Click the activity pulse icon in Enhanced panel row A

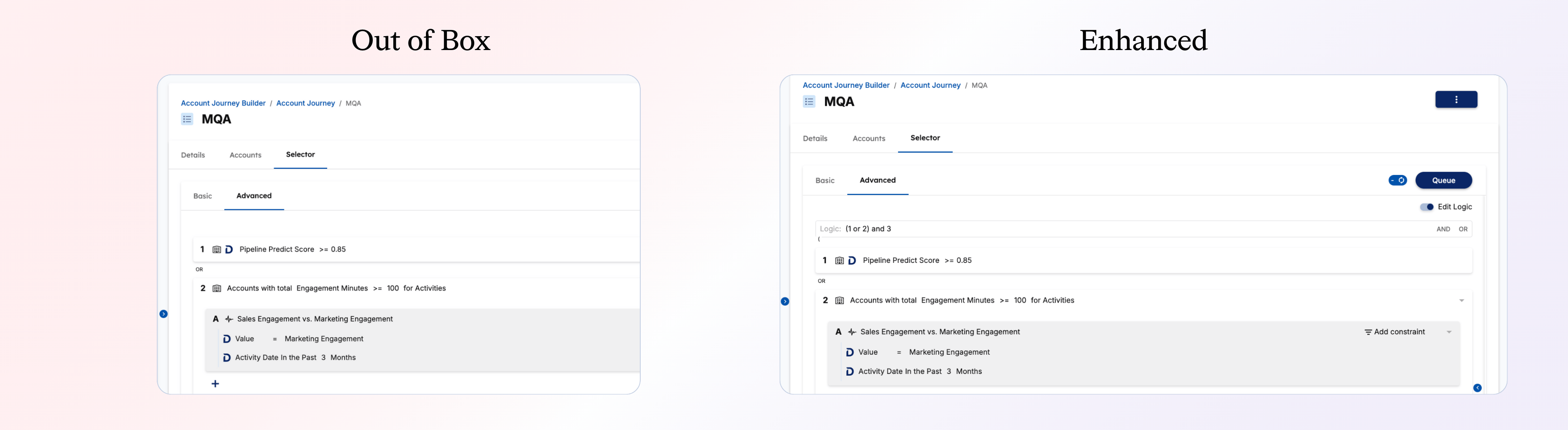tap(852, 332)
